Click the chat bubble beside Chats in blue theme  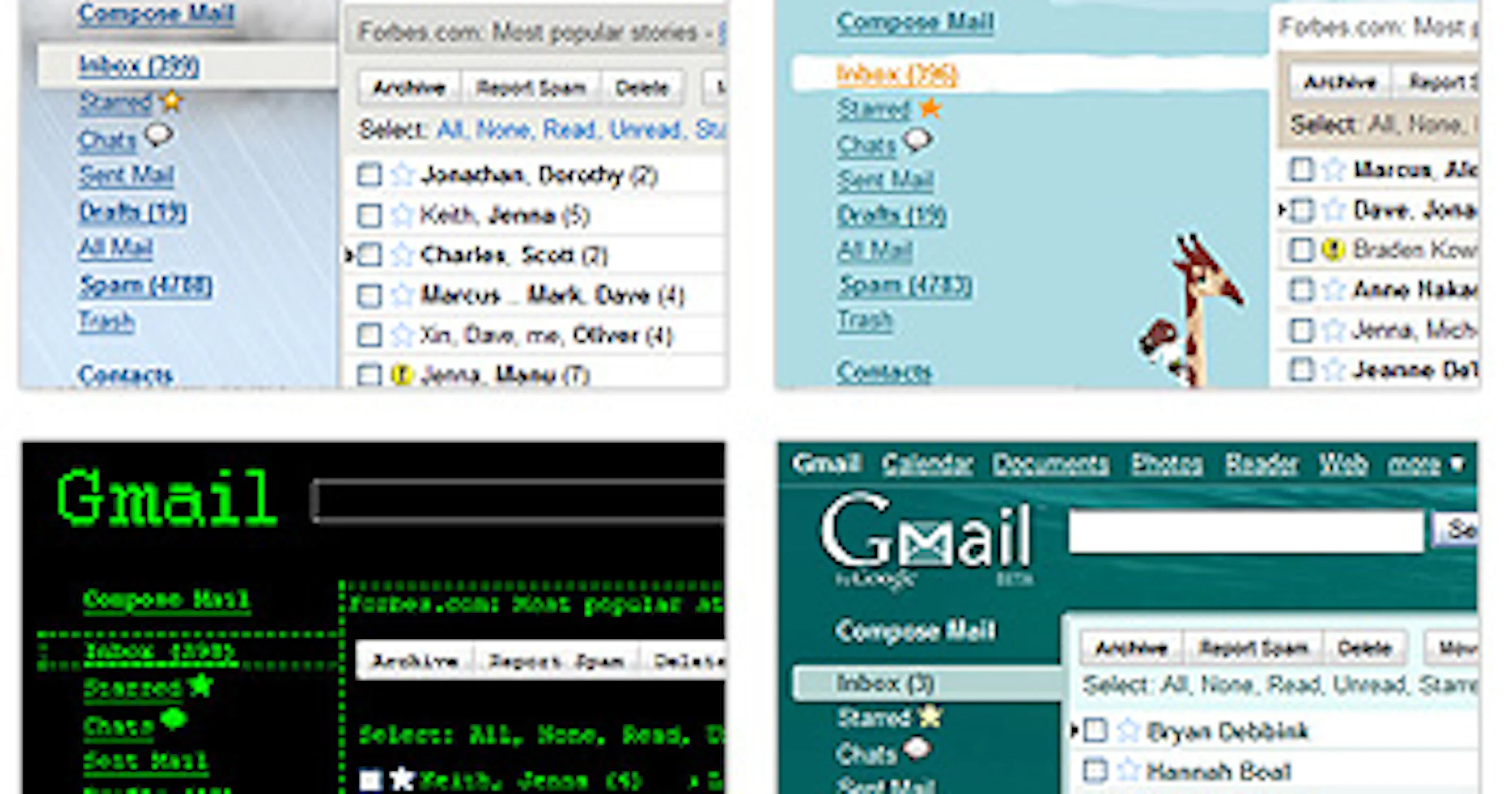tap(158, 135)
